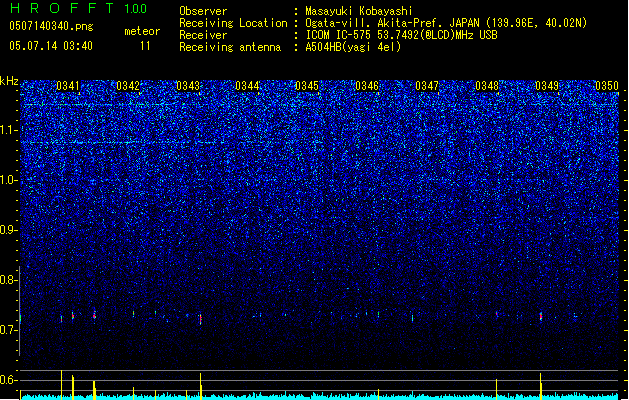Click the 1.0 kHz axis label
The height and width of the screenshot is (400, 629).
point(9,180)
